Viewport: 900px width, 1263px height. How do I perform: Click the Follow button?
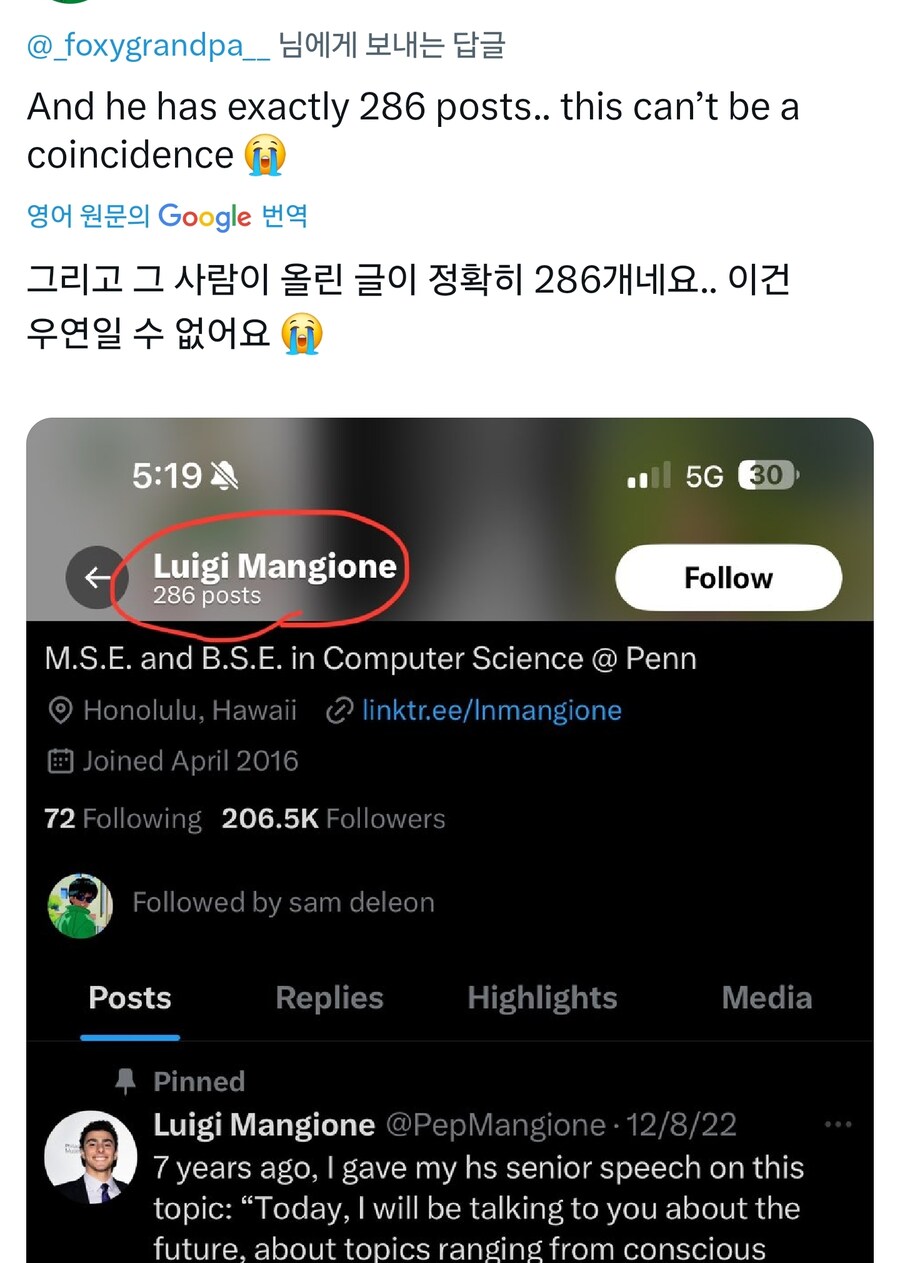(x=728, y=578)
